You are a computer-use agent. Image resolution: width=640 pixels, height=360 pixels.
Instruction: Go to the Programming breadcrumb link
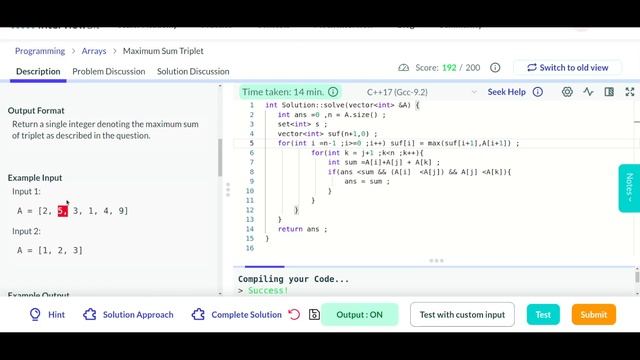(x=40, y=51)
